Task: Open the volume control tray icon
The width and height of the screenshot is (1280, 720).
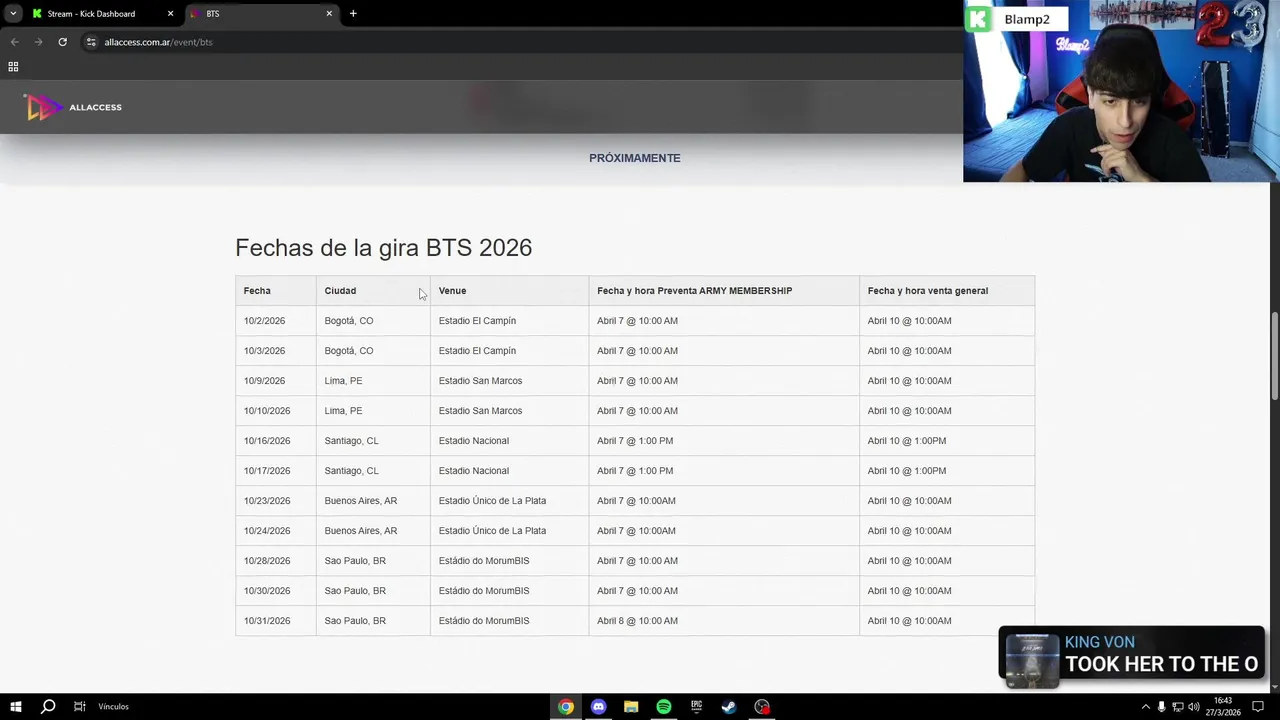Action: pos(1193,707)
